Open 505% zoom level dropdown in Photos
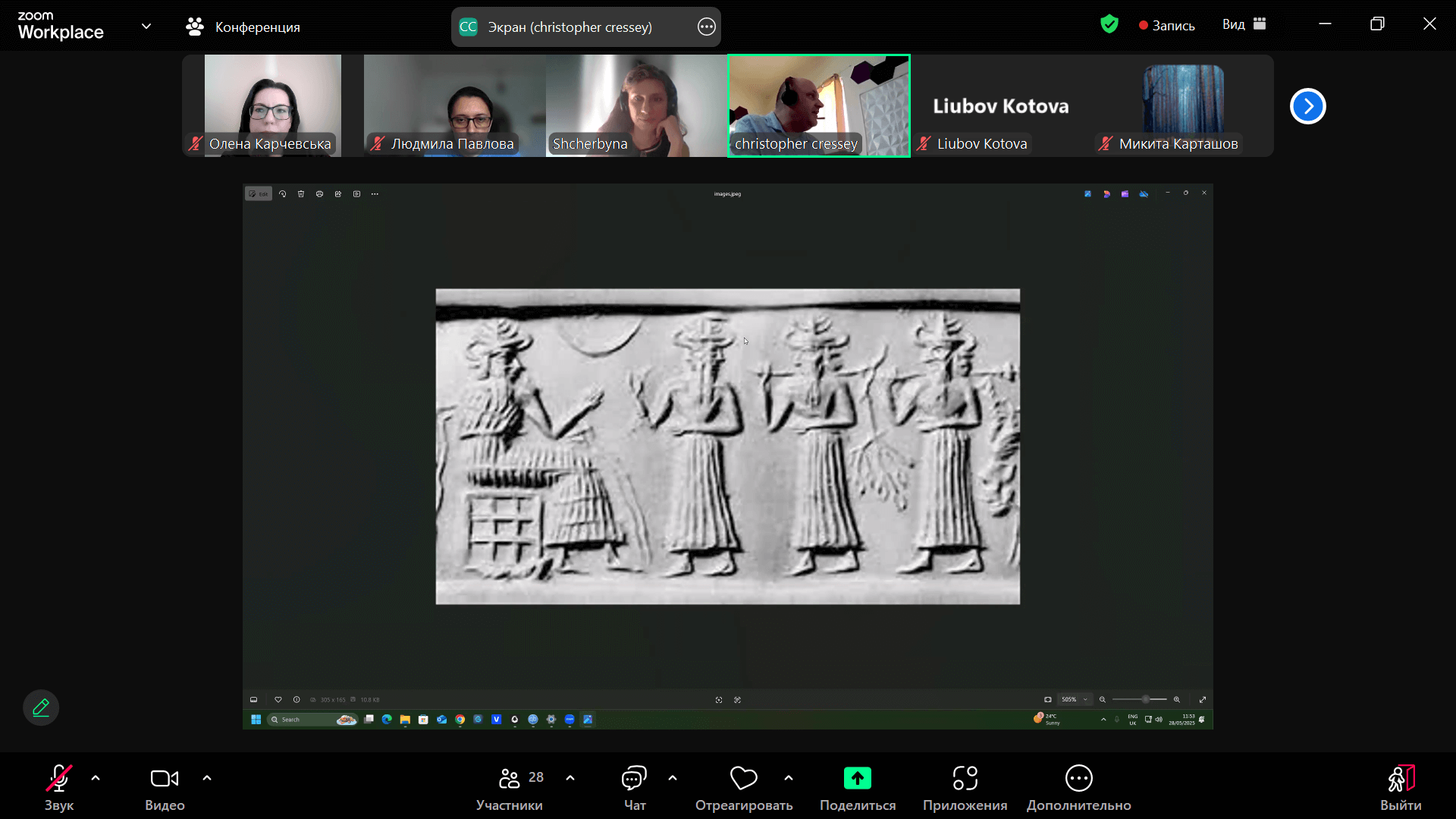1456x819 pixels. click(1075, 700)
